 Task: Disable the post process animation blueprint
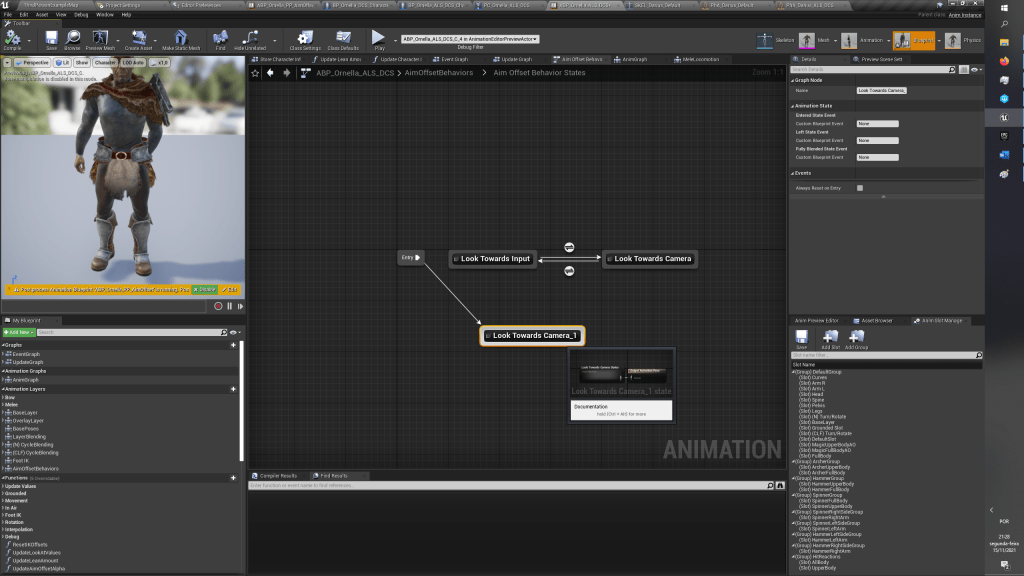tap(205, 289)
